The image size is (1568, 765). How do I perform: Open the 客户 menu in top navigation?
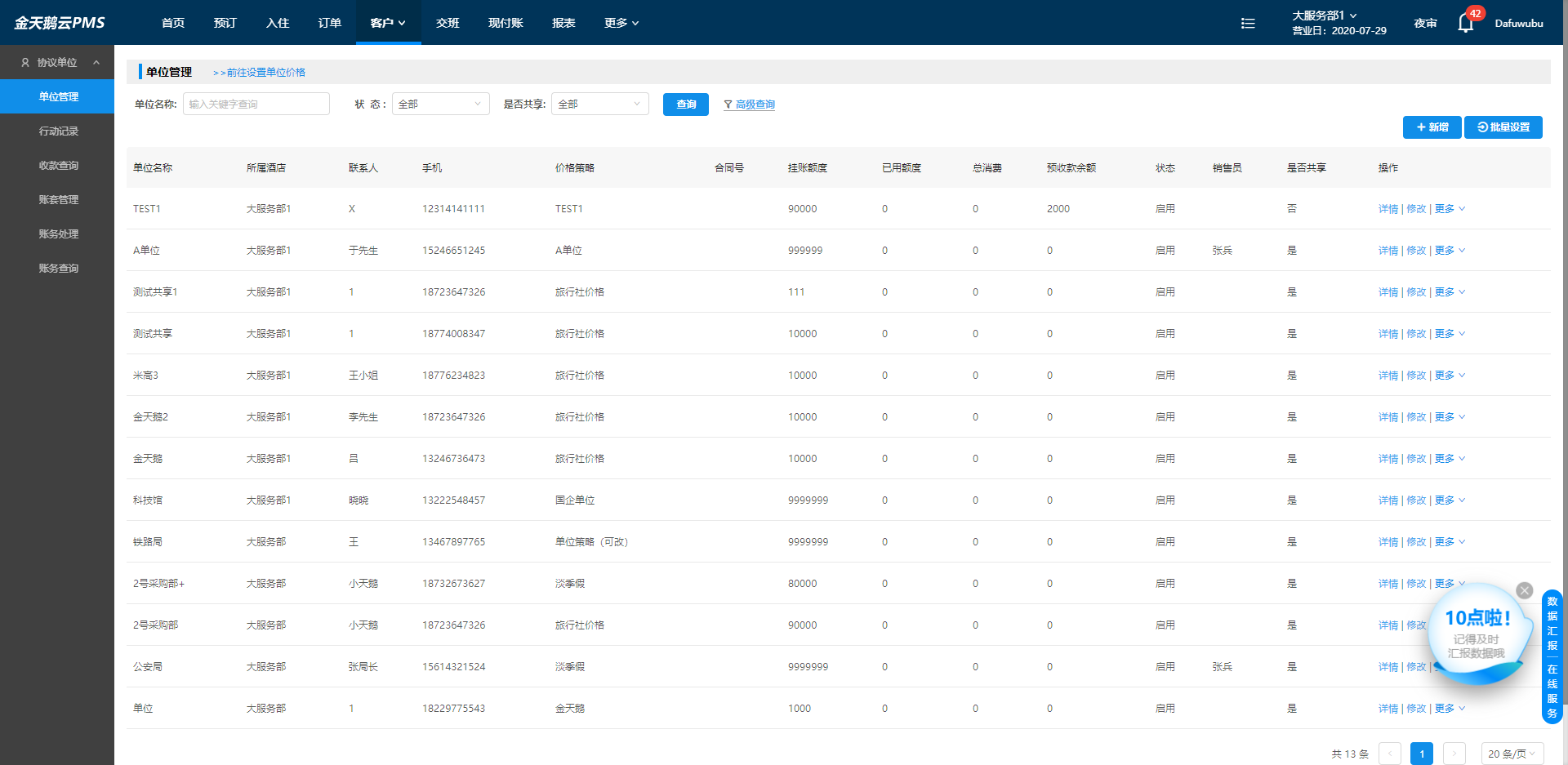click(x=388, y=23)
